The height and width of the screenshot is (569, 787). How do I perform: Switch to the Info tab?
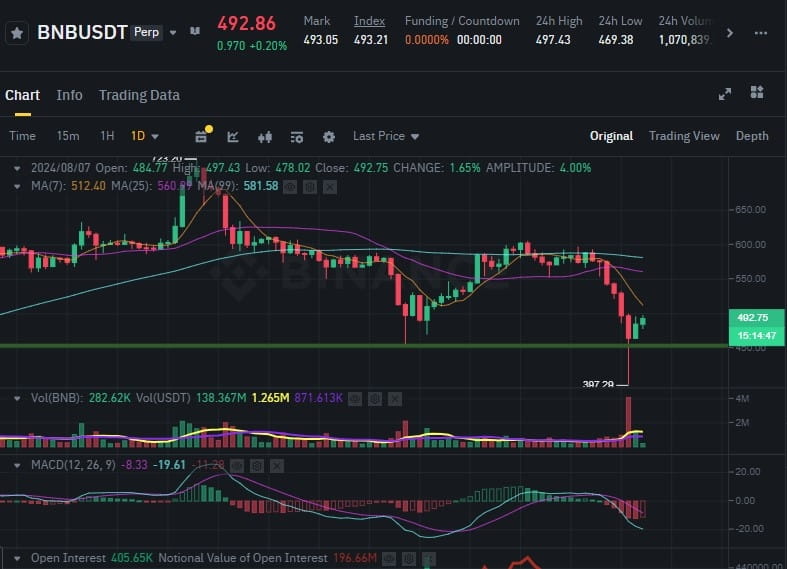(x=69, y=95)
